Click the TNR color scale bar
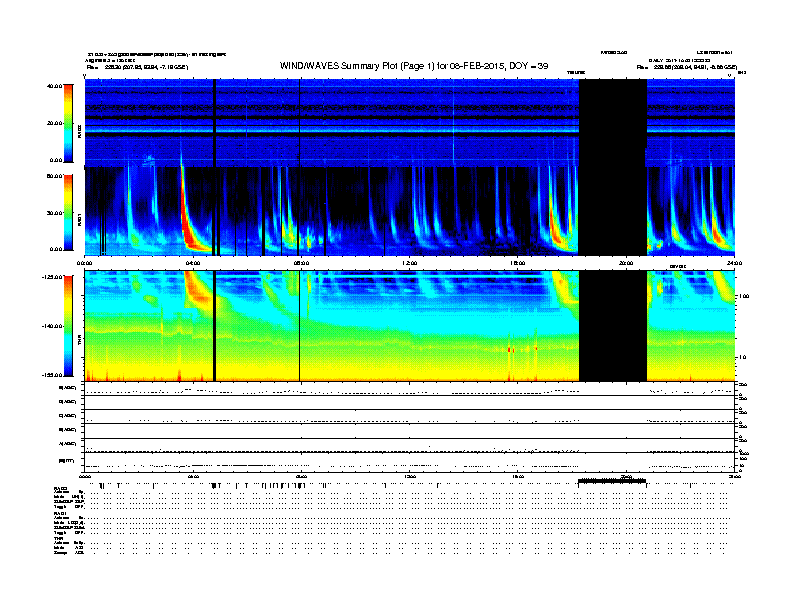 tap(68, 326)
